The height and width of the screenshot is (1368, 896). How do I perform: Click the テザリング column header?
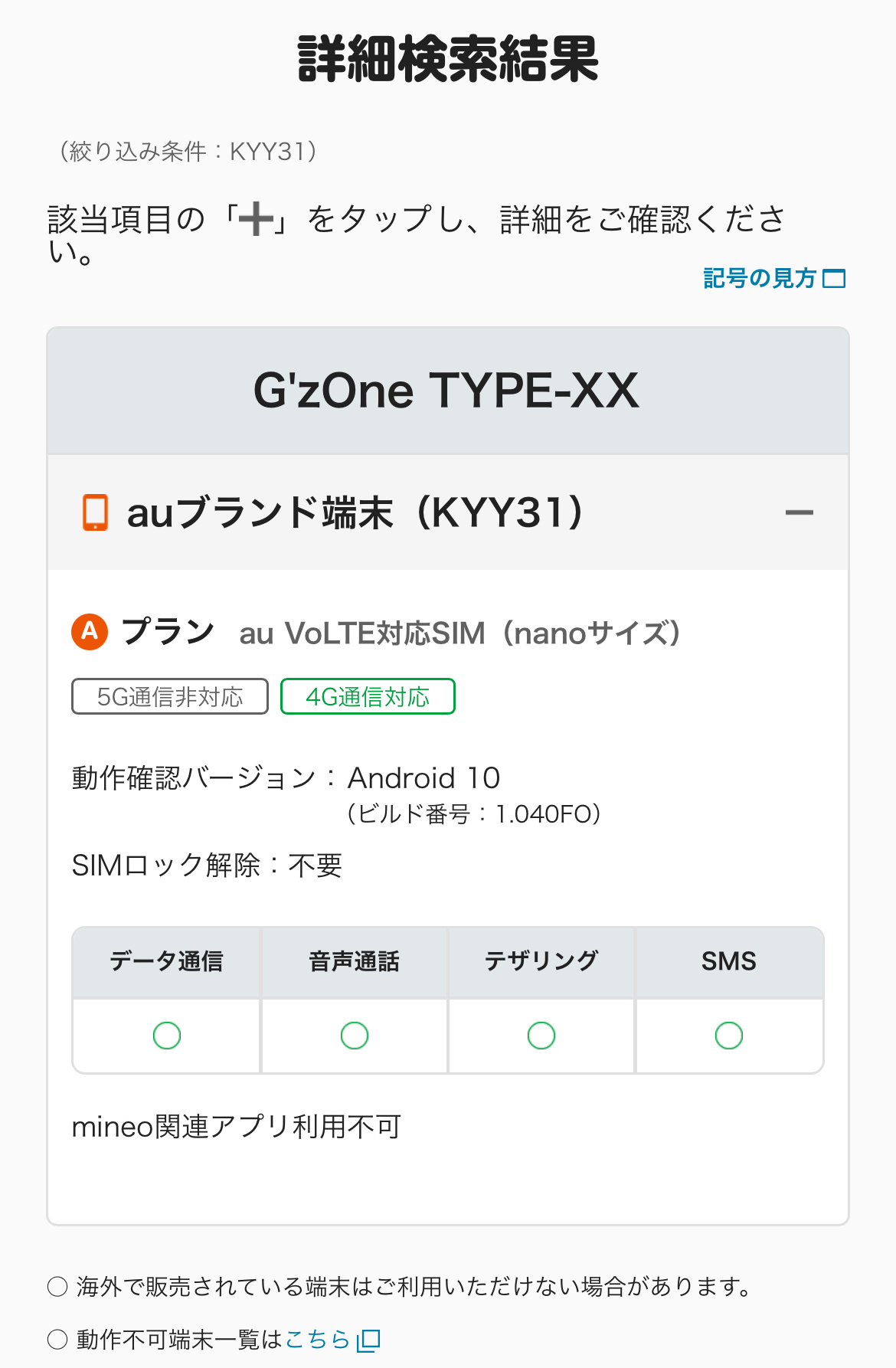coord(541,961)
